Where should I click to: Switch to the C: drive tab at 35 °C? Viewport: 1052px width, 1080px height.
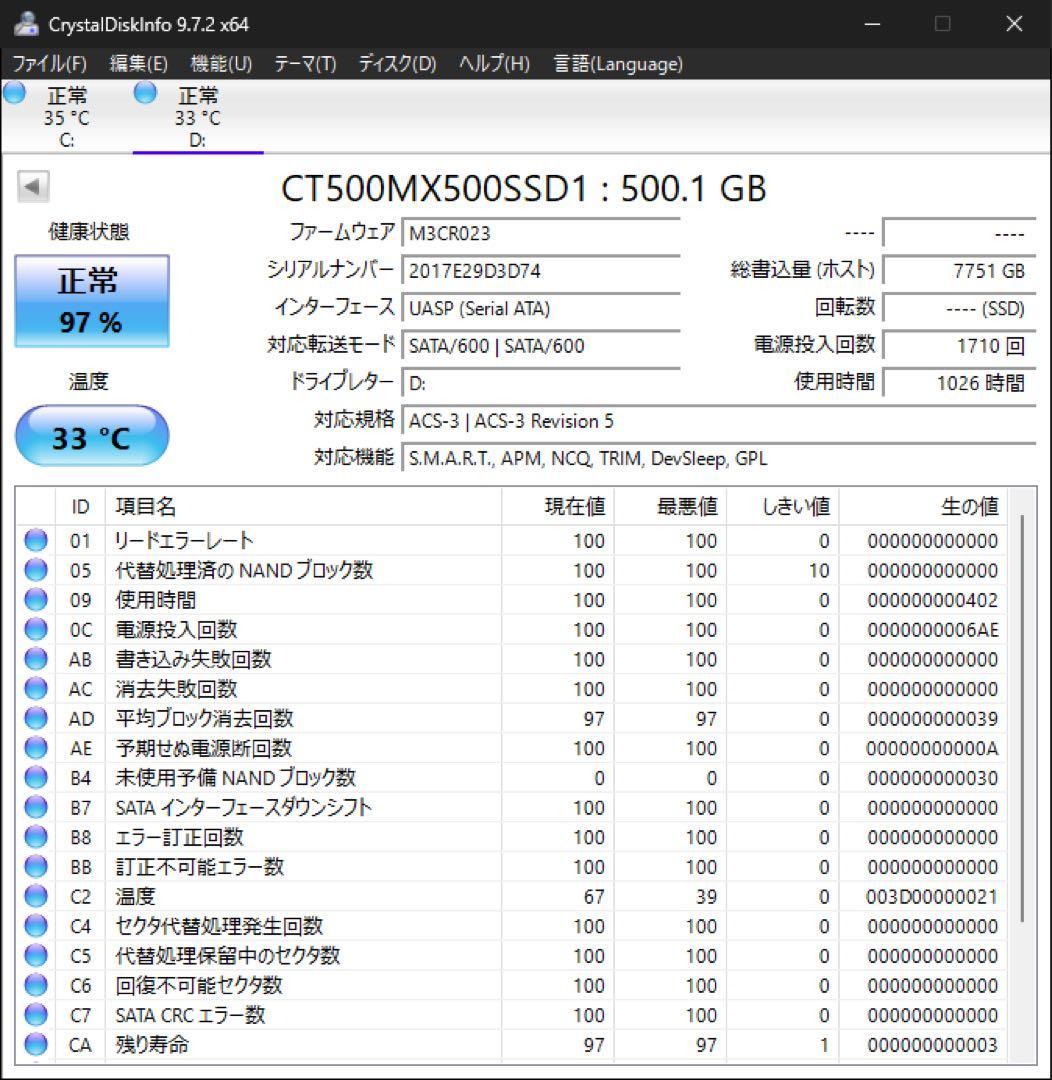coord(66,116)
